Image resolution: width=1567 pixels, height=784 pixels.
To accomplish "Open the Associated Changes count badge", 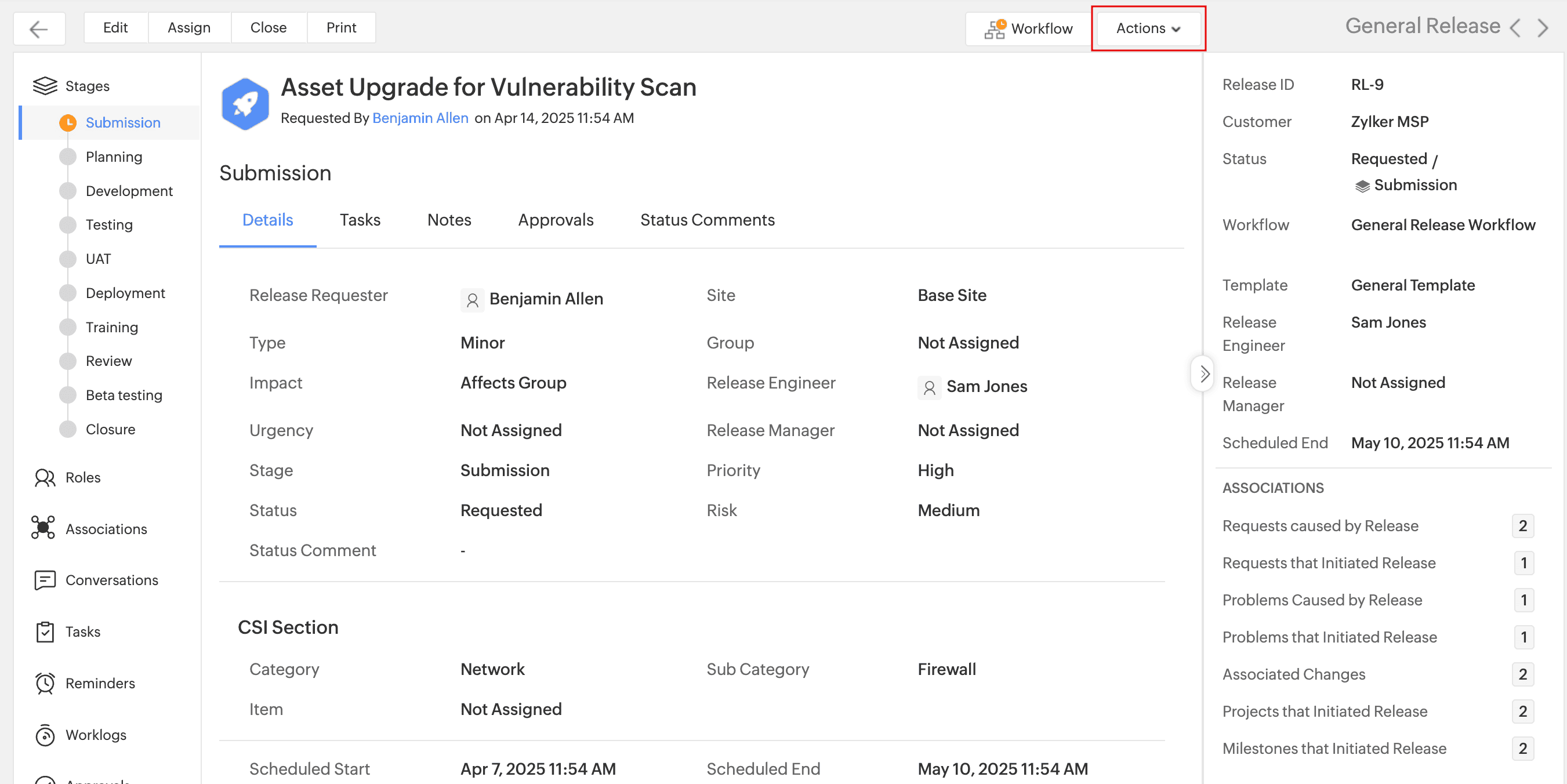I will [1522, 674].
